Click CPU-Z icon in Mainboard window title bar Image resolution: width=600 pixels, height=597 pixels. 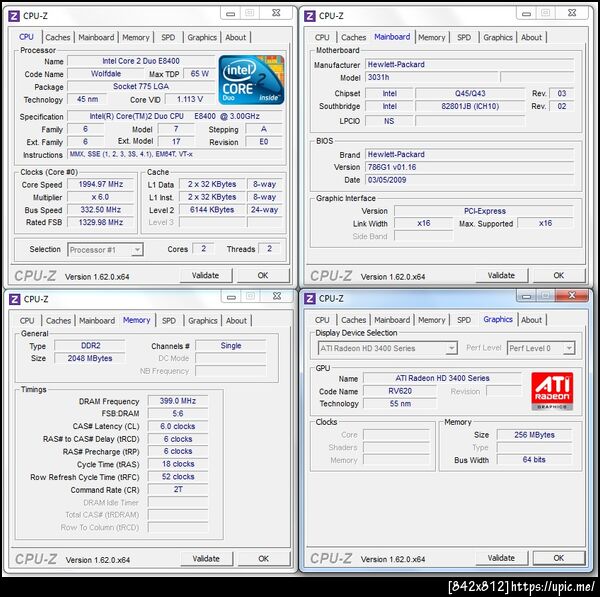(x=310, y=16)
